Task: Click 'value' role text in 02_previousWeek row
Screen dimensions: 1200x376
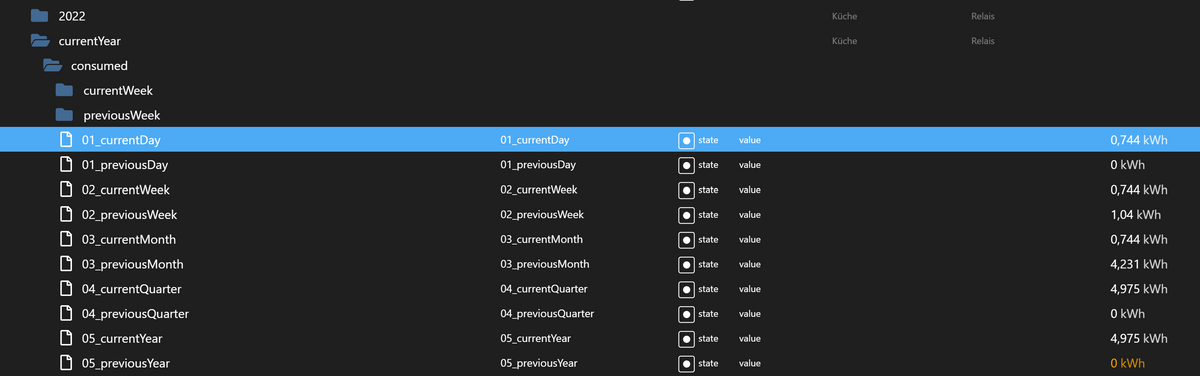Action: pyautogui.click(x=750, y=214)
